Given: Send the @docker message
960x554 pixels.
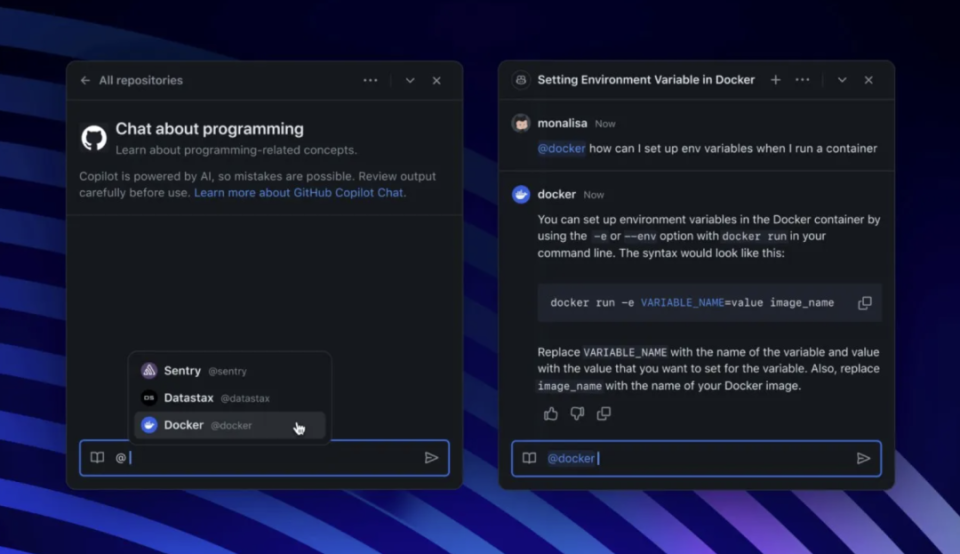Looking at the screenshot, I should coord(863,458).
